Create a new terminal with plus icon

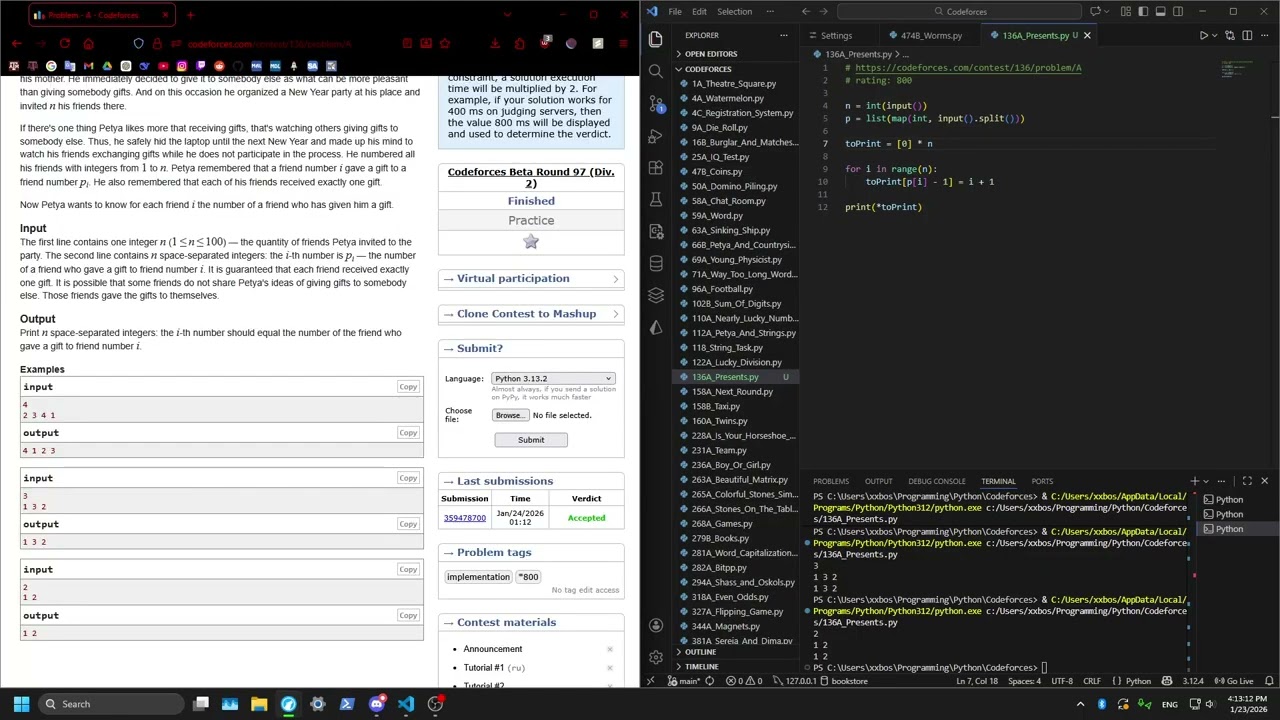pyautogui.click(x=1194, y=481)
